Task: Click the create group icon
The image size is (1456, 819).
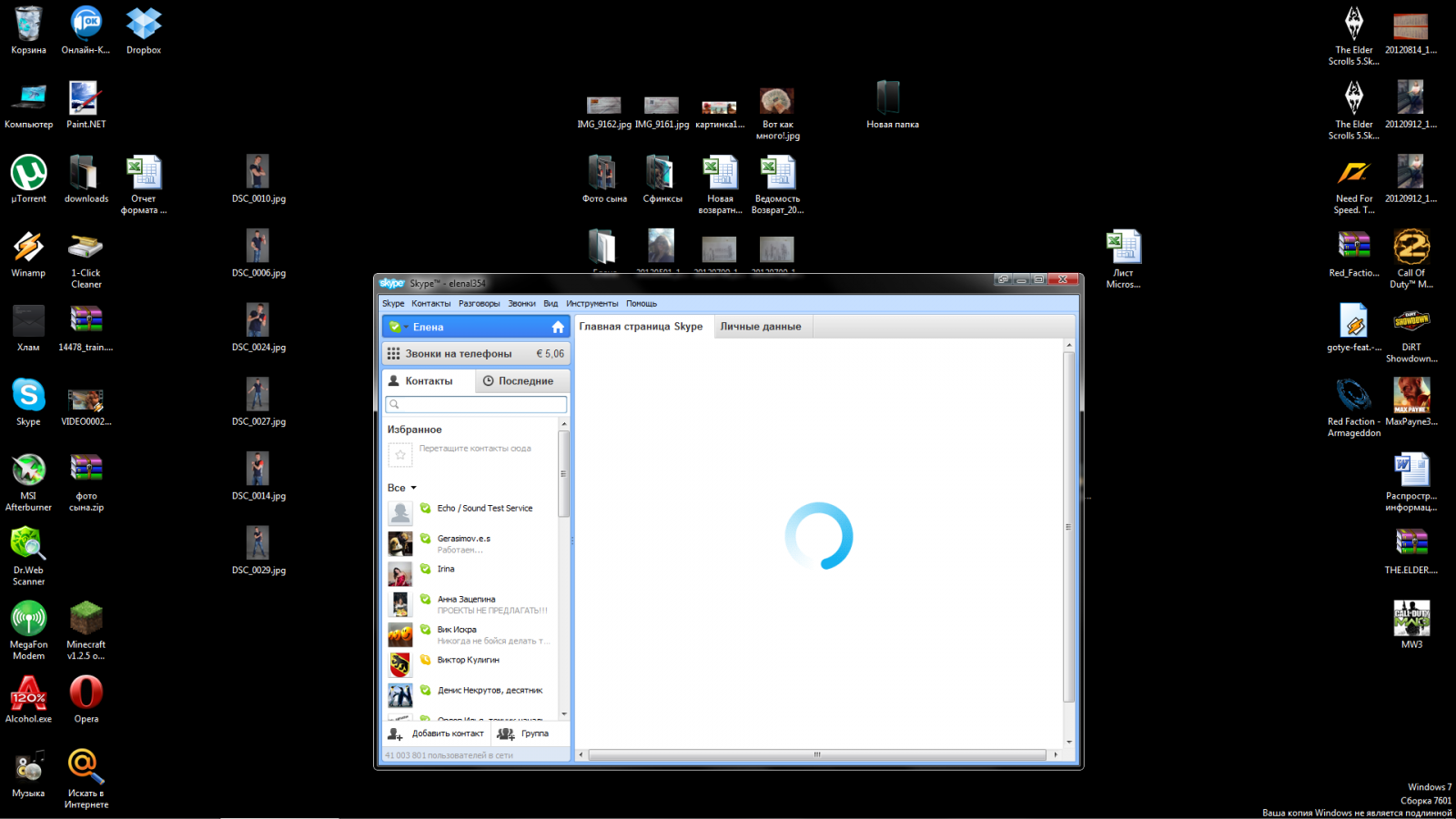Action: click(506, 733)
